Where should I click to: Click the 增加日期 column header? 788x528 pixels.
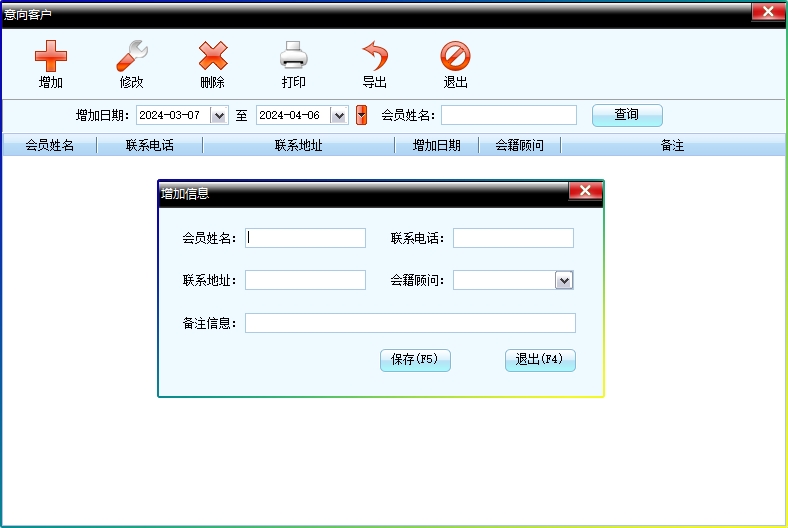click(437, 146)
